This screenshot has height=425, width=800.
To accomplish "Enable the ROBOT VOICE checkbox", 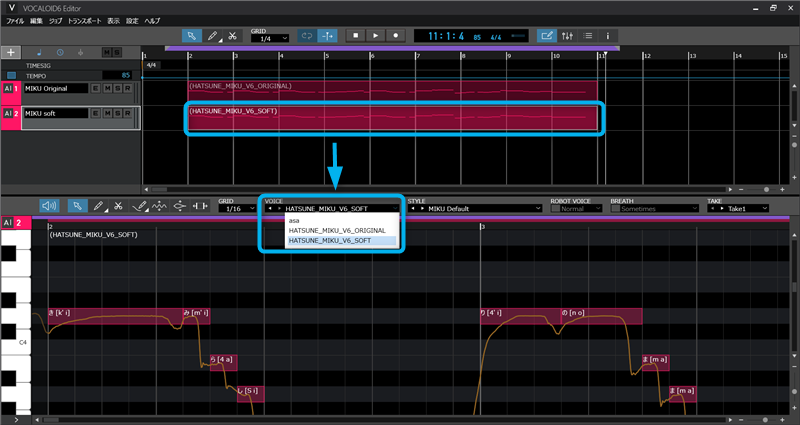I will [x=555, y=209].
